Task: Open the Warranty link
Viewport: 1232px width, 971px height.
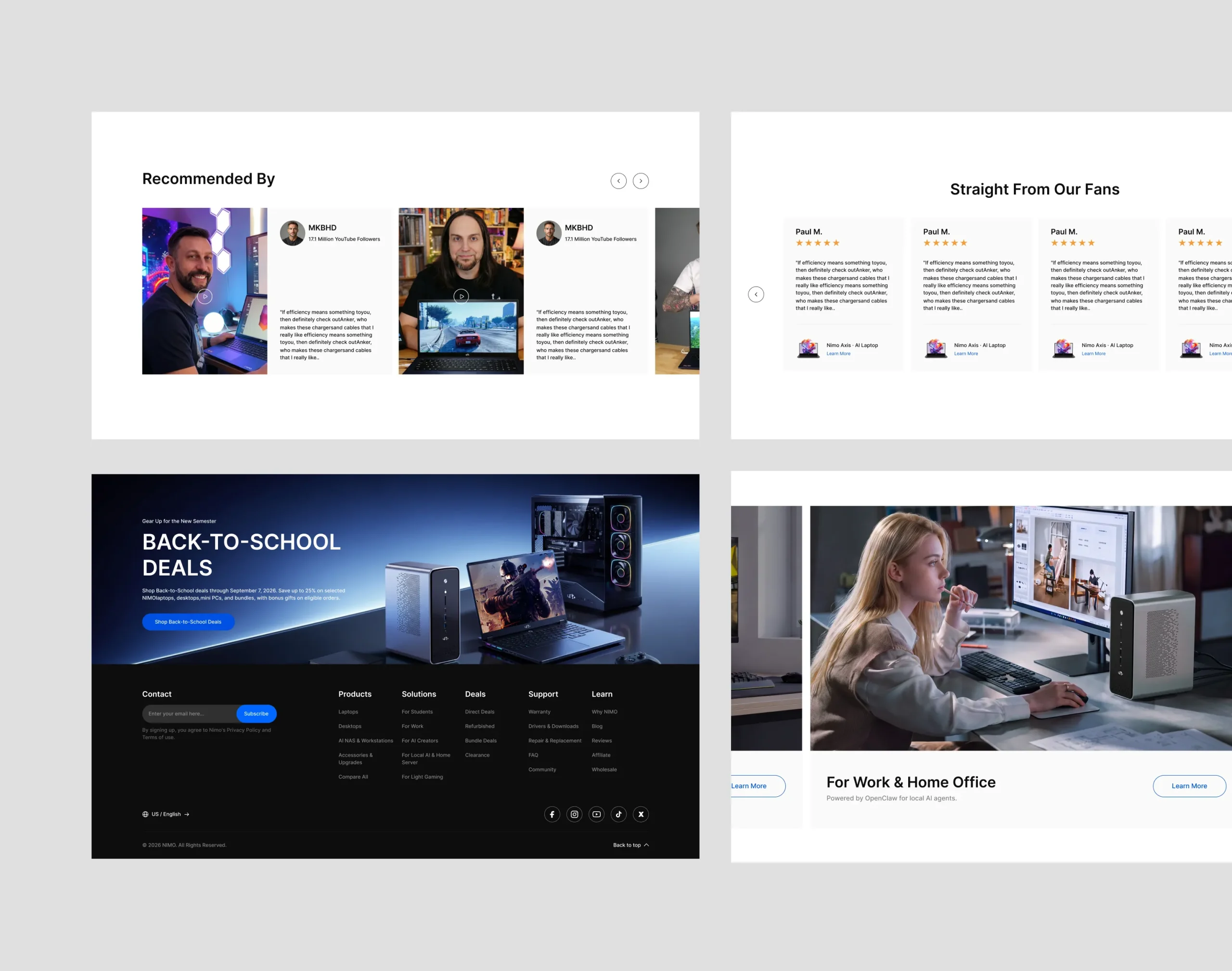Action: 539,712
